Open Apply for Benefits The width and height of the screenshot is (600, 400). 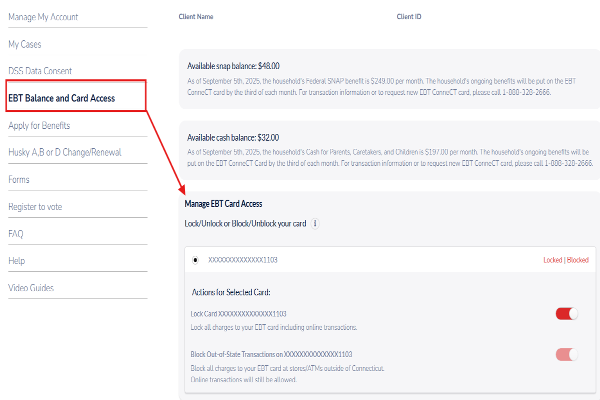39,126
